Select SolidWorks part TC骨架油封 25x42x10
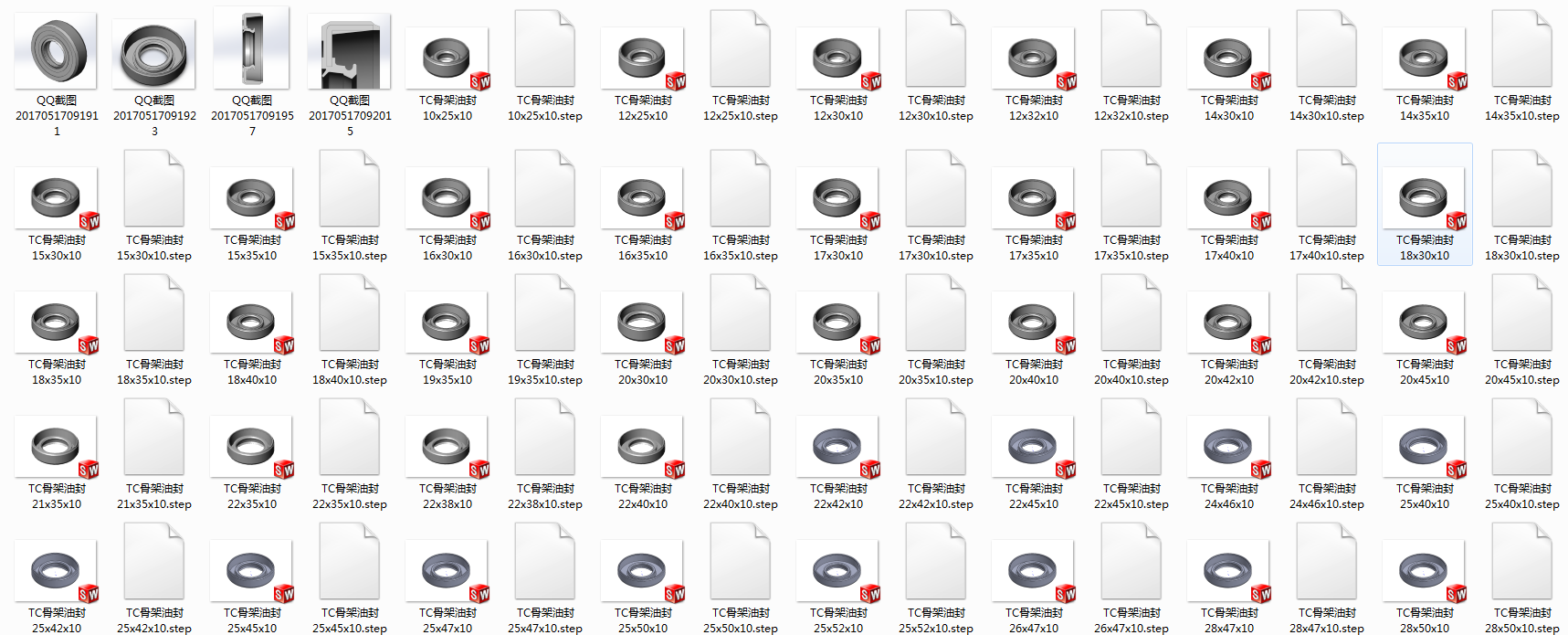The height and width of the screenshot is (635, 1568). coord(57,571)
